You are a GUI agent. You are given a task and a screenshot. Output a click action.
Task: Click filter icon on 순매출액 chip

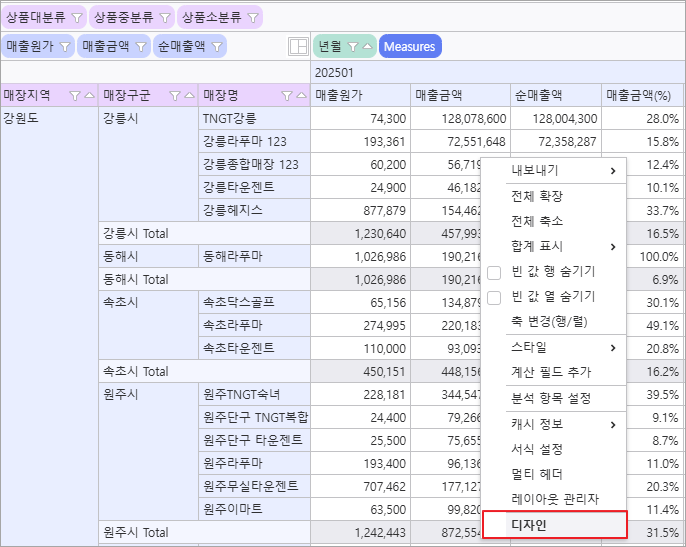click(x=217, y=46)
